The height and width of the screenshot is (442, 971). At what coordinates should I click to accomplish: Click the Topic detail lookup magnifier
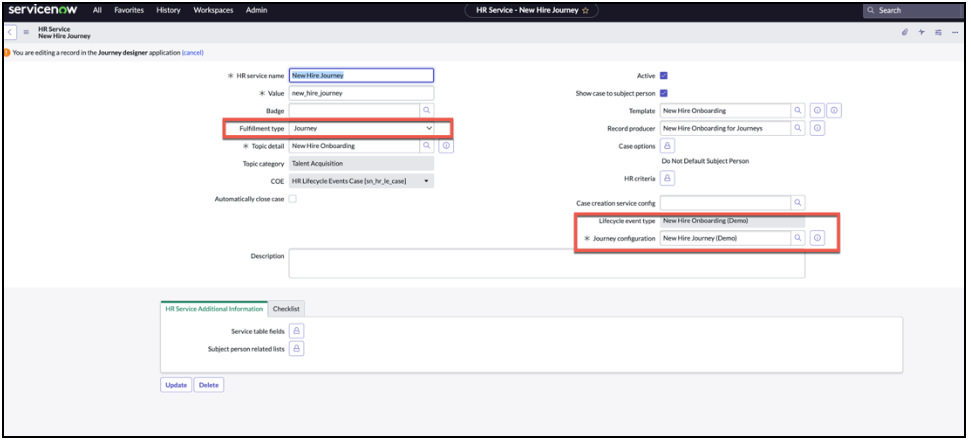click(427, 146)
